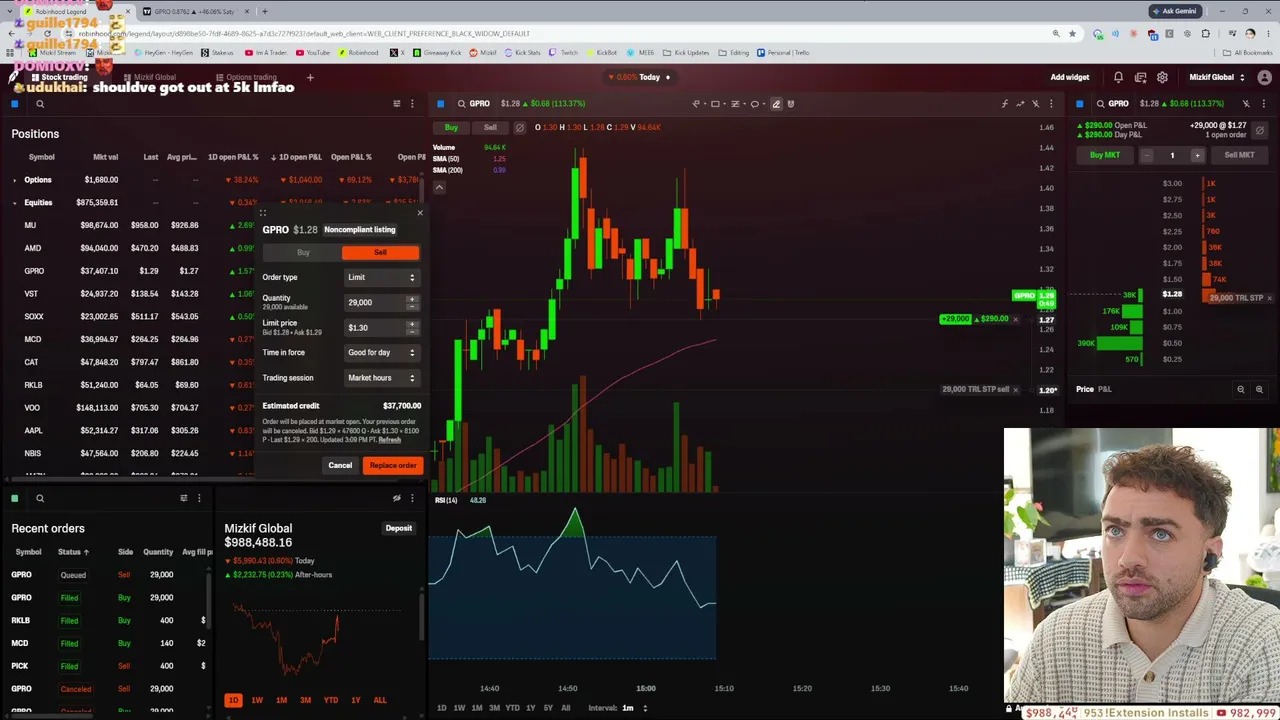
Task: Zoom out the price ladder
Action: 1241,390
